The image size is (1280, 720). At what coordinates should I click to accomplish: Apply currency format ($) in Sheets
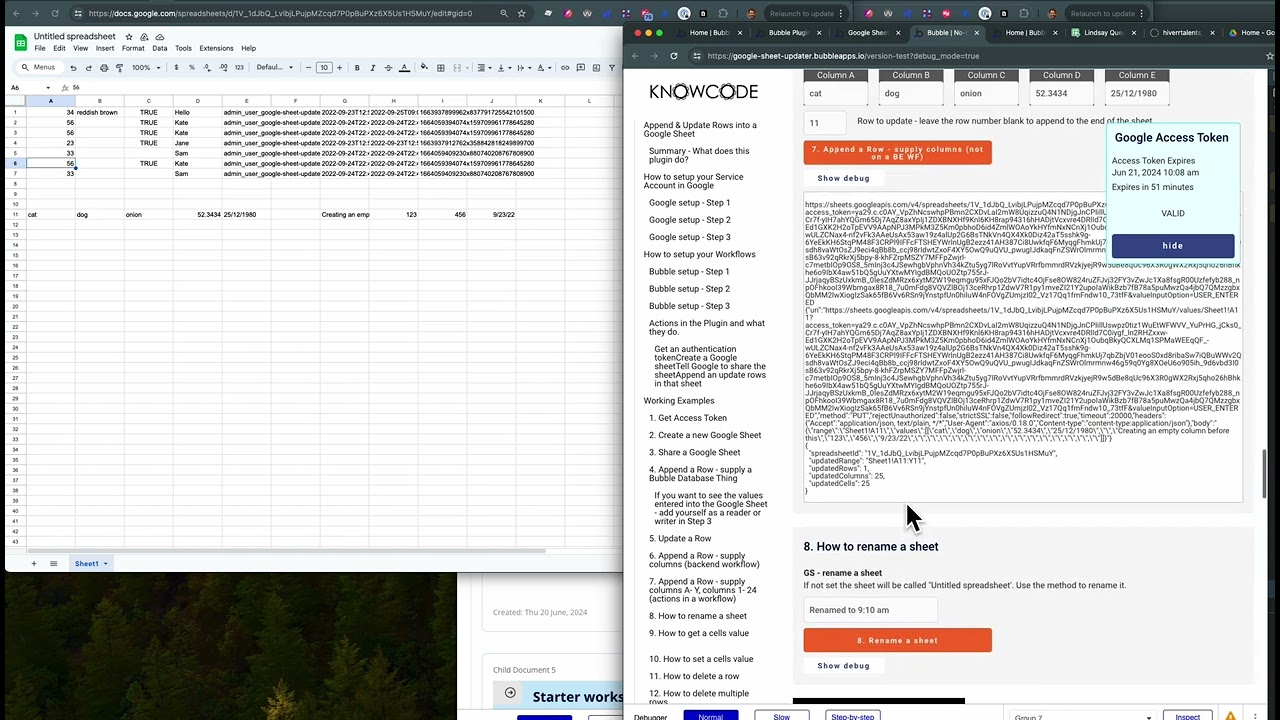pos(176,68)
